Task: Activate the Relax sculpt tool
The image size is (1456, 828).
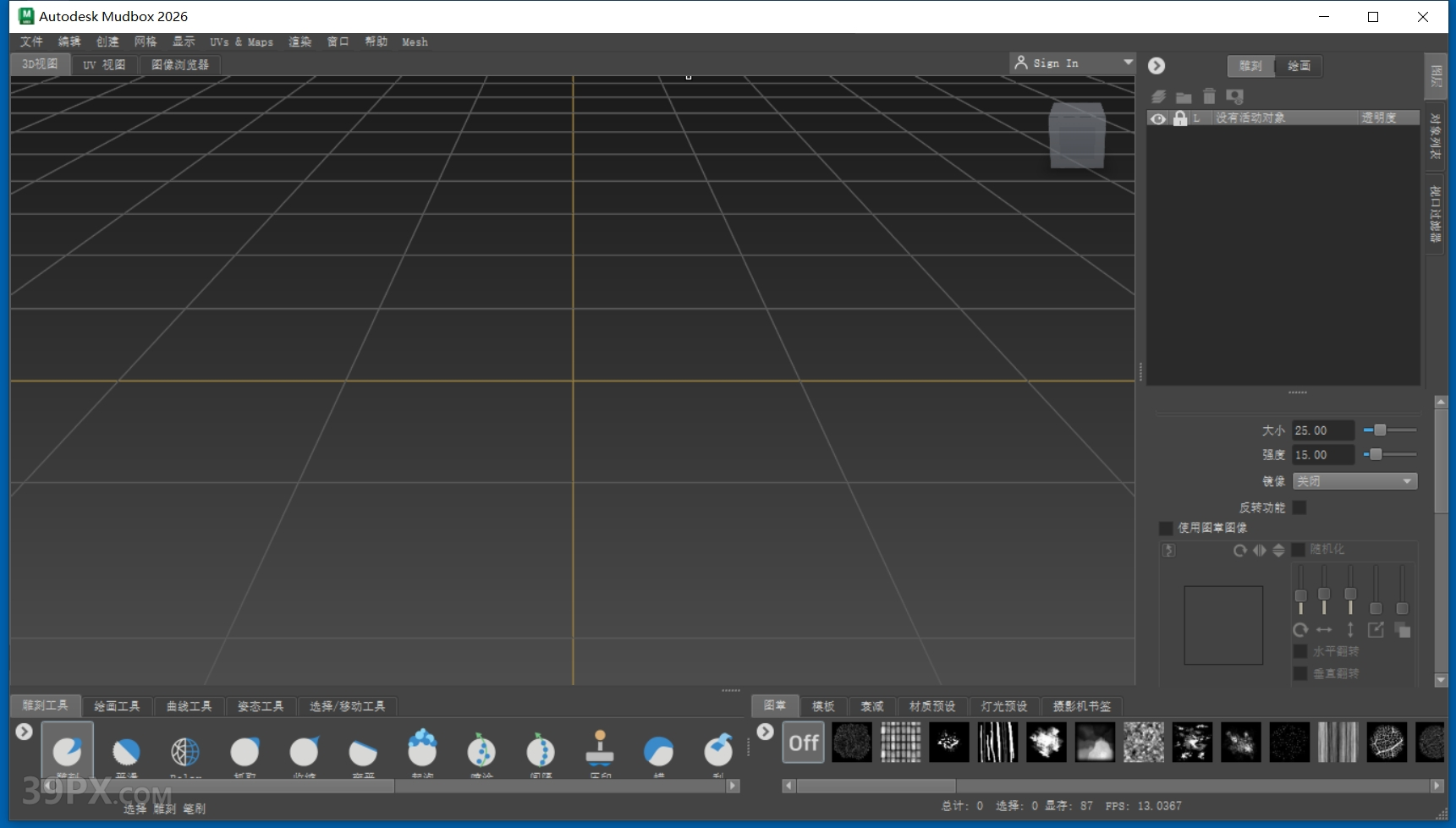Action: [185, 751]
